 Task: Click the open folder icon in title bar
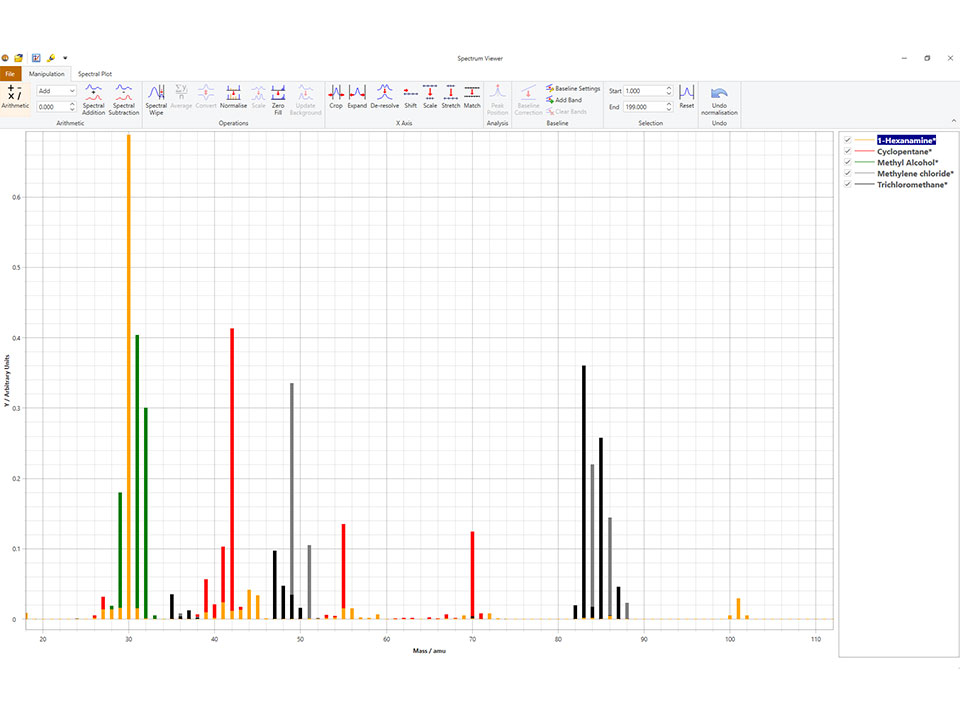click(x=19, y=58)
